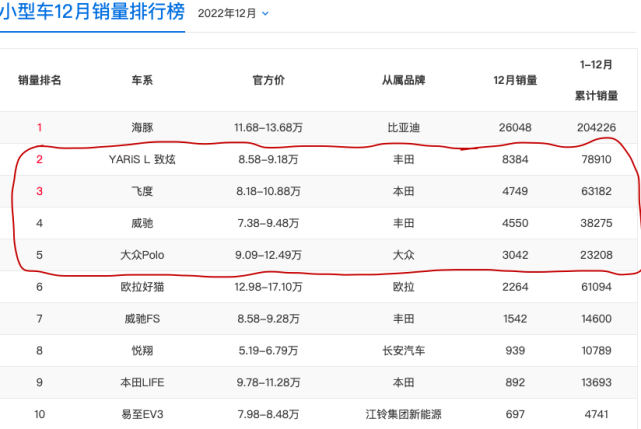The image size is (641, 429).
Task: Open the 本田LIFE series link
Action: pos(142,382)
